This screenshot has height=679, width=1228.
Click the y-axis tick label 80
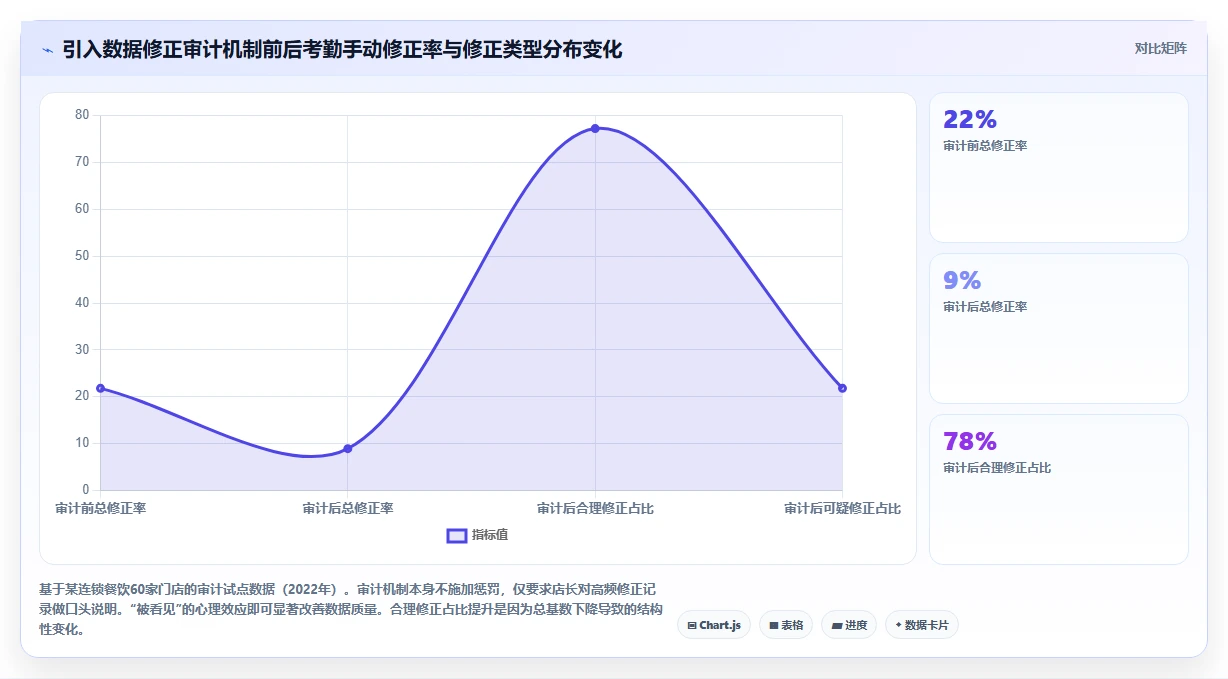point(82,115)
